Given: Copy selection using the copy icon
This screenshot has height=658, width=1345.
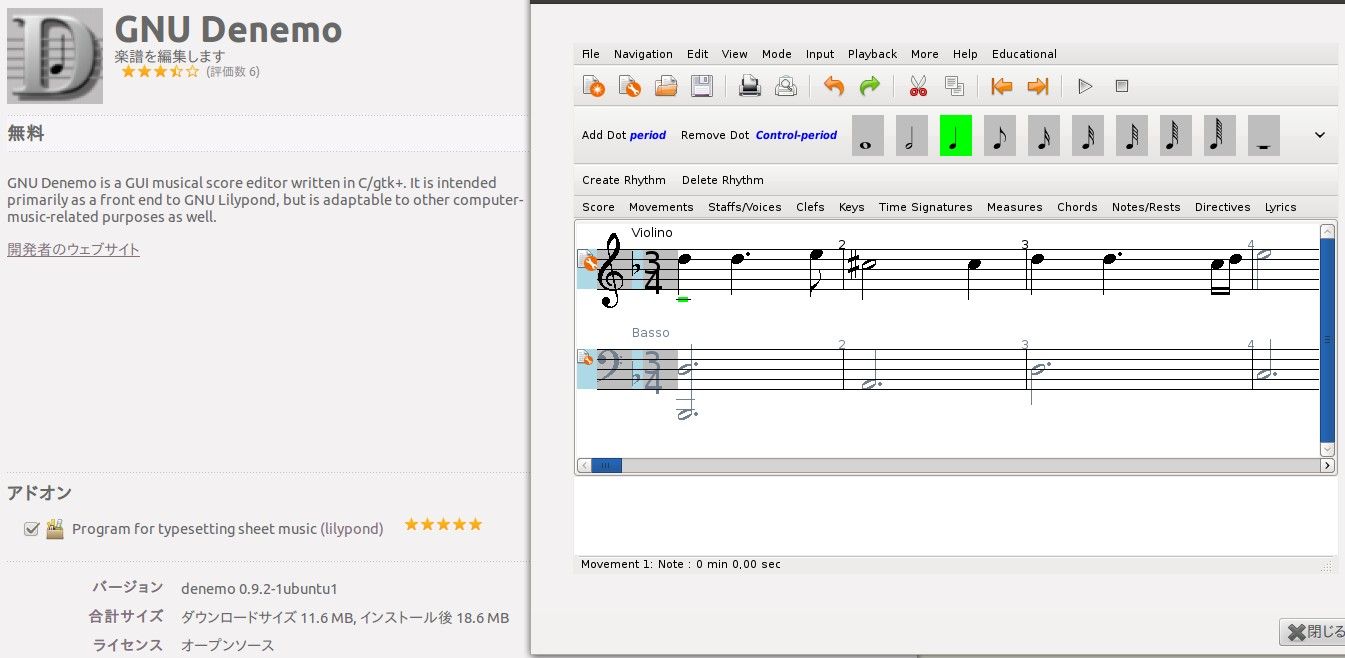Looking at the screenshot, I should [x=954, y=86].
